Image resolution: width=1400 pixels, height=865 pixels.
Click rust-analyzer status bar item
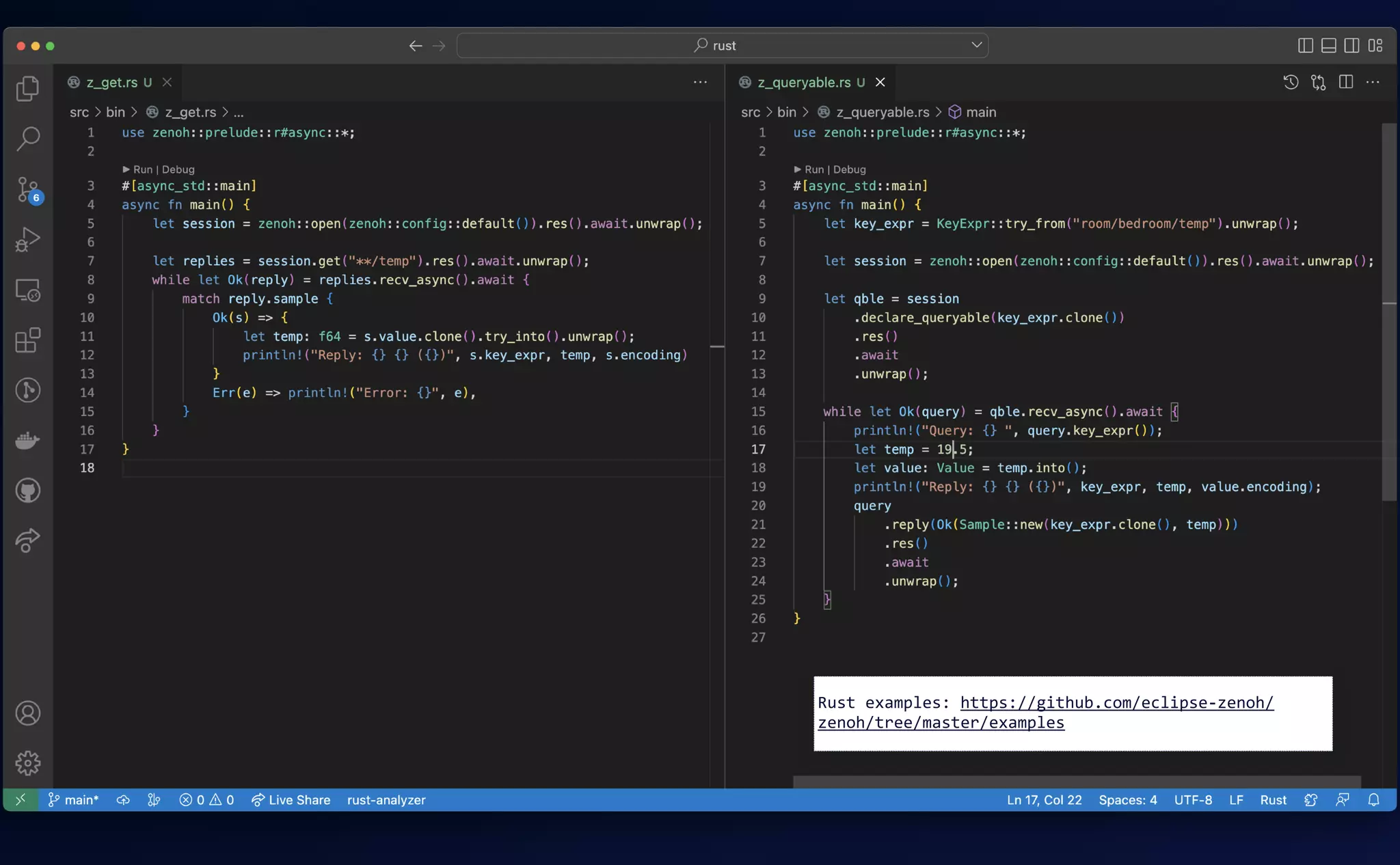click(386, 800)
